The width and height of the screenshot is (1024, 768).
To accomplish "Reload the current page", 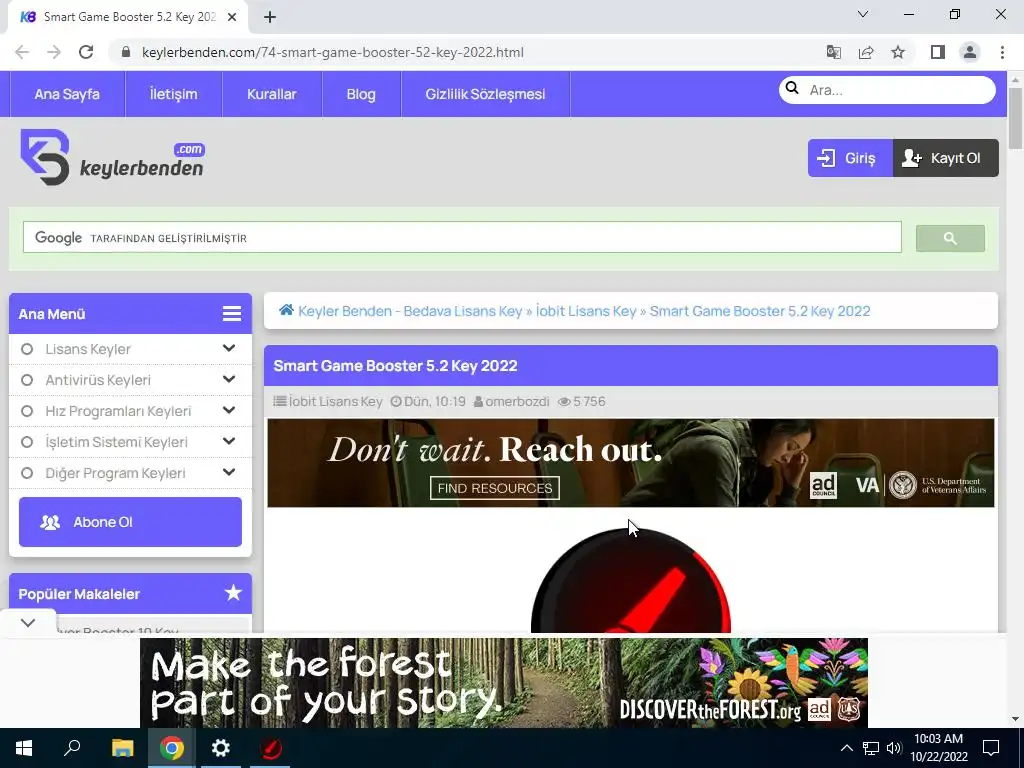I will coord(86,52).
